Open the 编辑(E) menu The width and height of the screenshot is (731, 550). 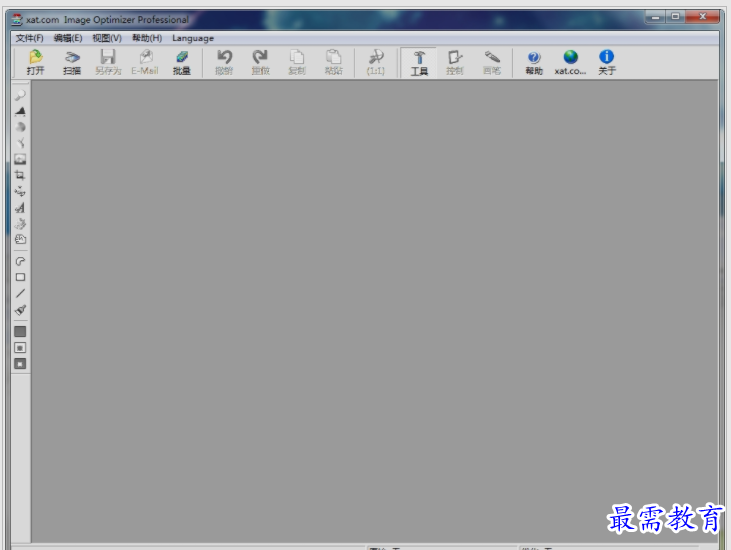68,38
